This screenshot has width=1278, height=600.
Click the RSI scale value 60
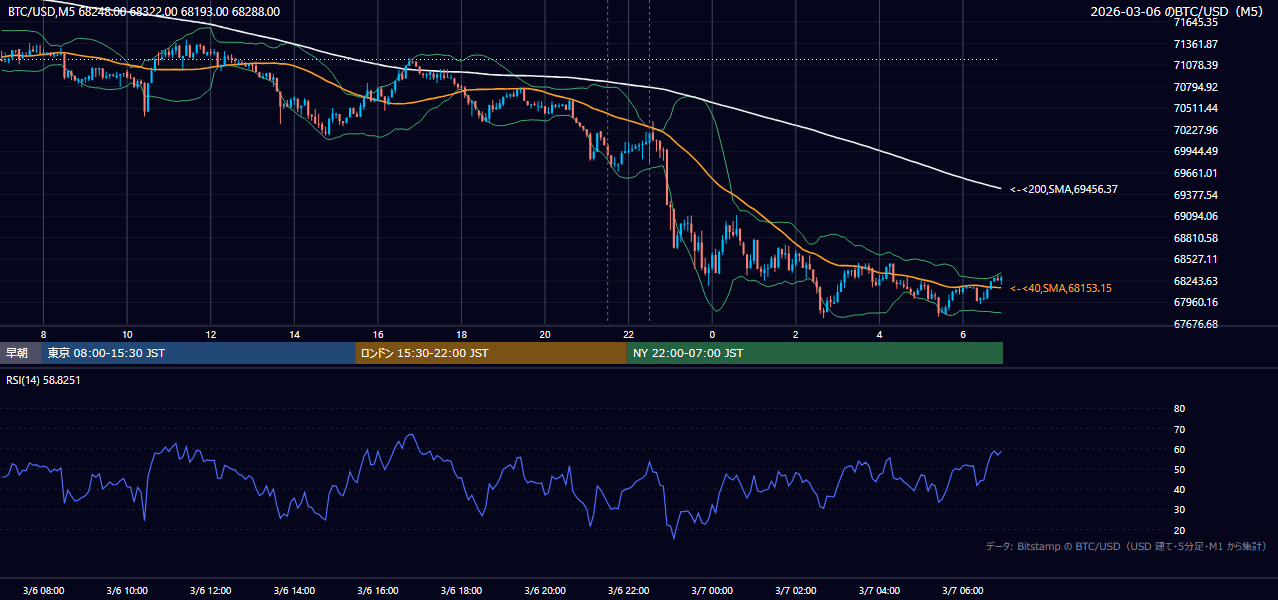(x=1179, y=449)
